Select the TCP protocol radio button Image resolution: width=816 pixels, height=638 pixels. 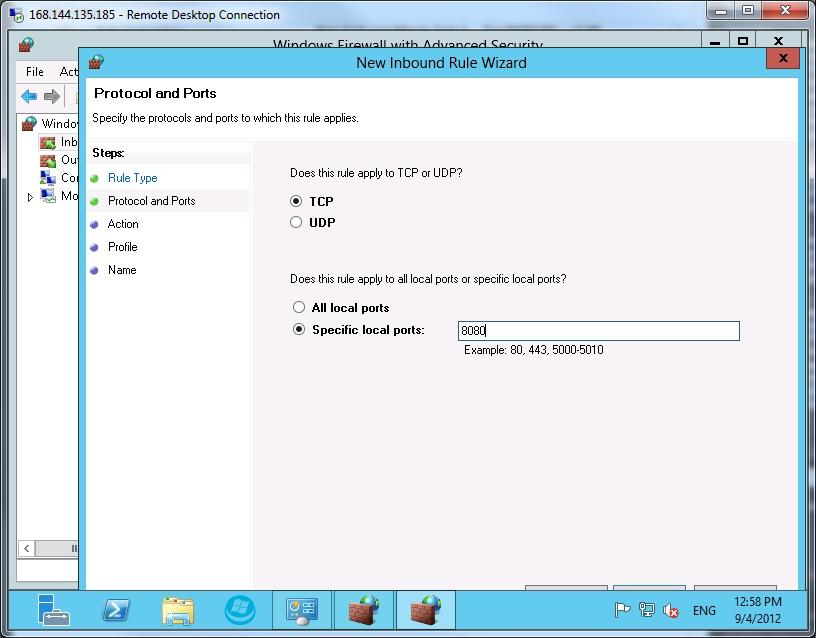296,201
